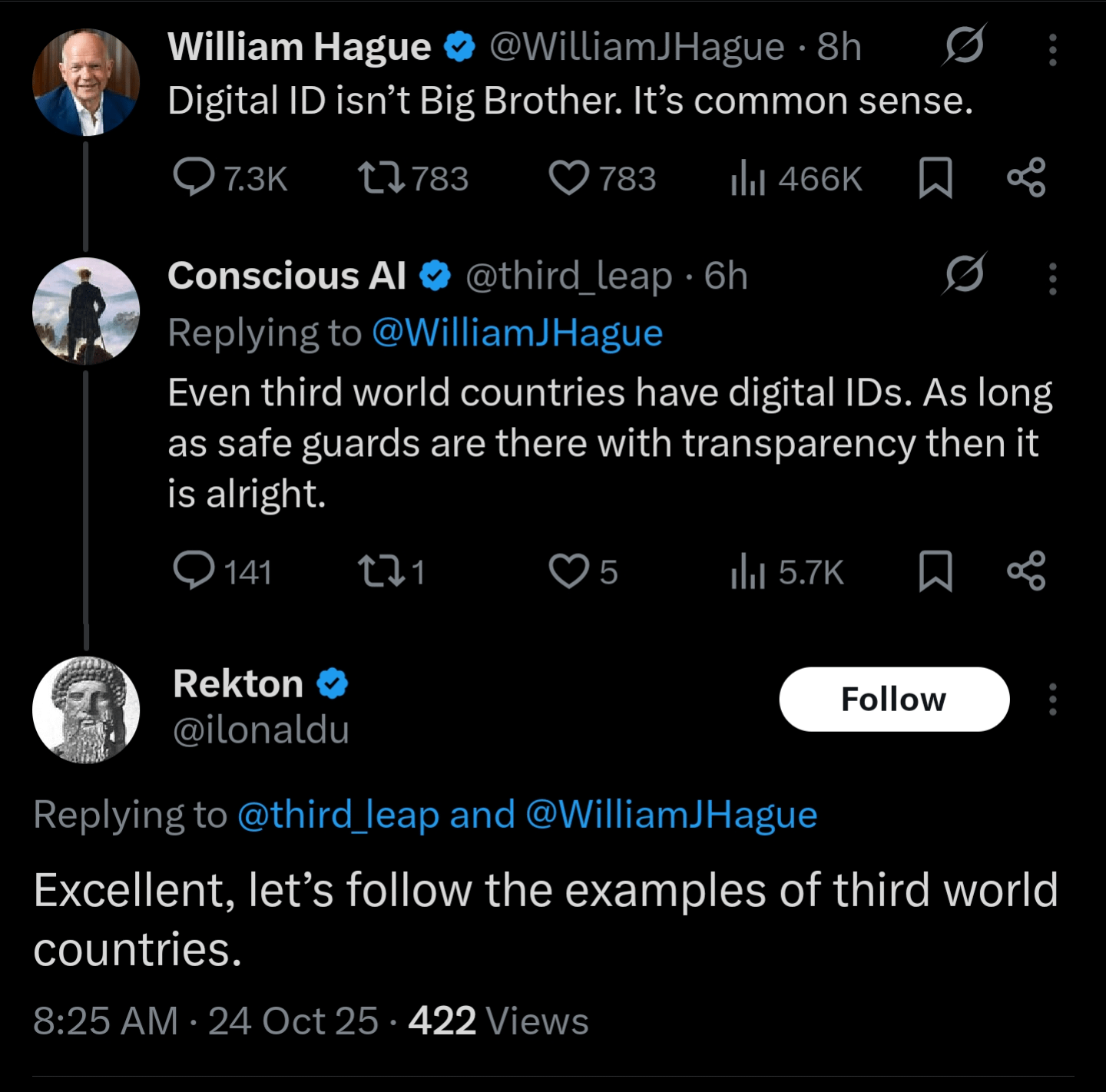
Task: Open more options for William Hague's tweet
Action: click(1052, 49)
